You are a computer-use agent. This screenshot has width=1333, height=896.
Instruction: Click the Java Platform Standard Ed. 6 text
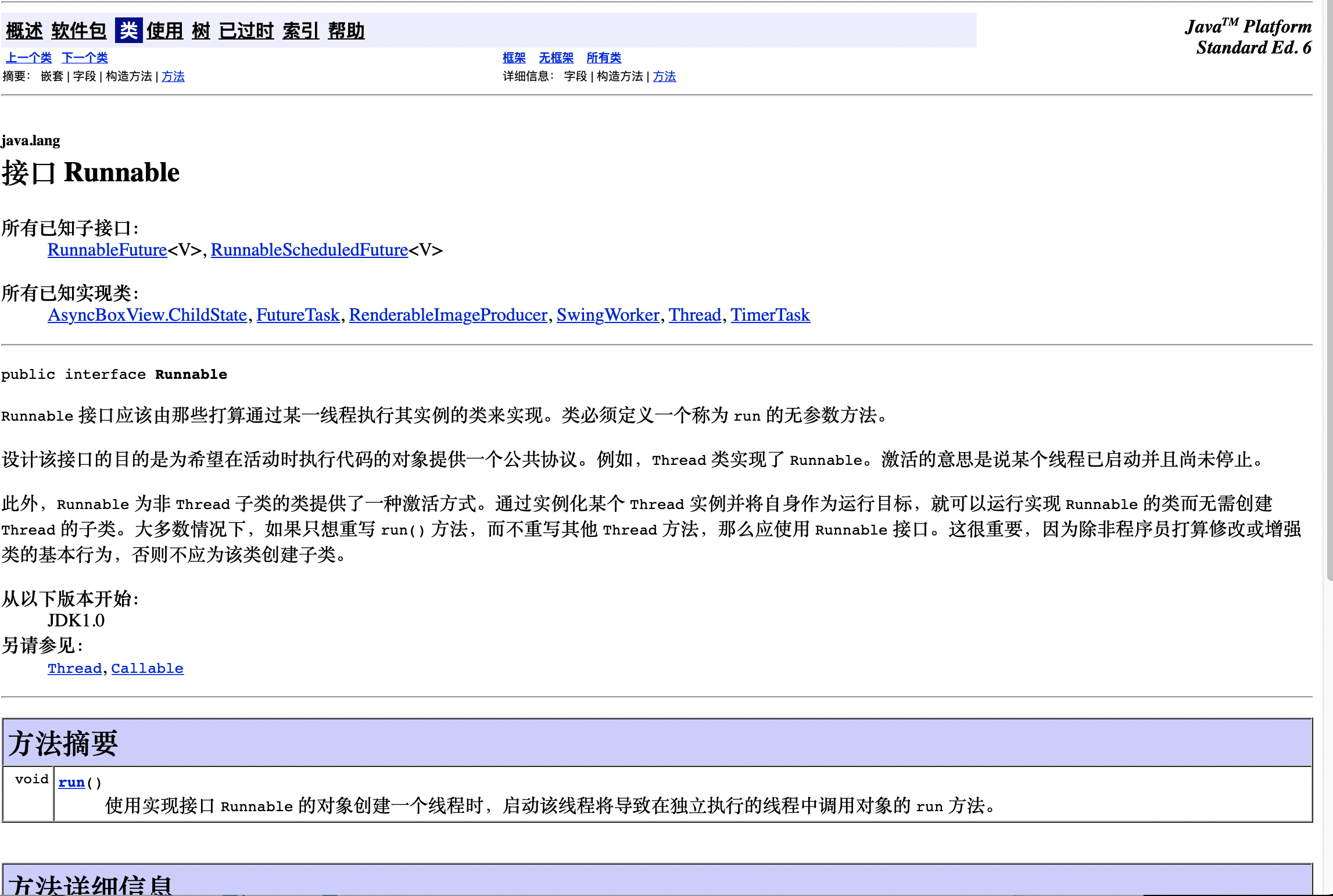pyautogui.click(x=1249, y=37)
